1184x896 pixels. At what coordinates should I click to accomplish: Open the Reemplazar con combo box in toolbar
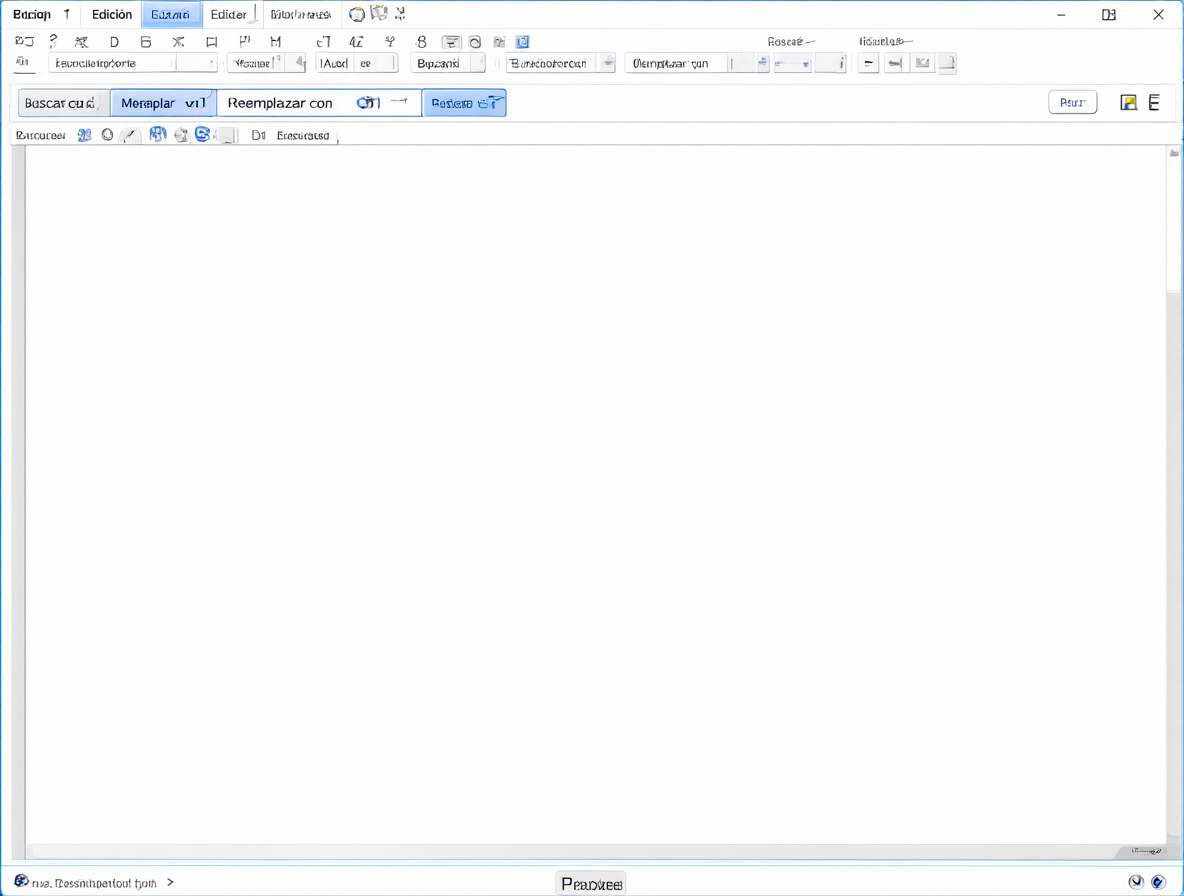(x=696, y=63)
